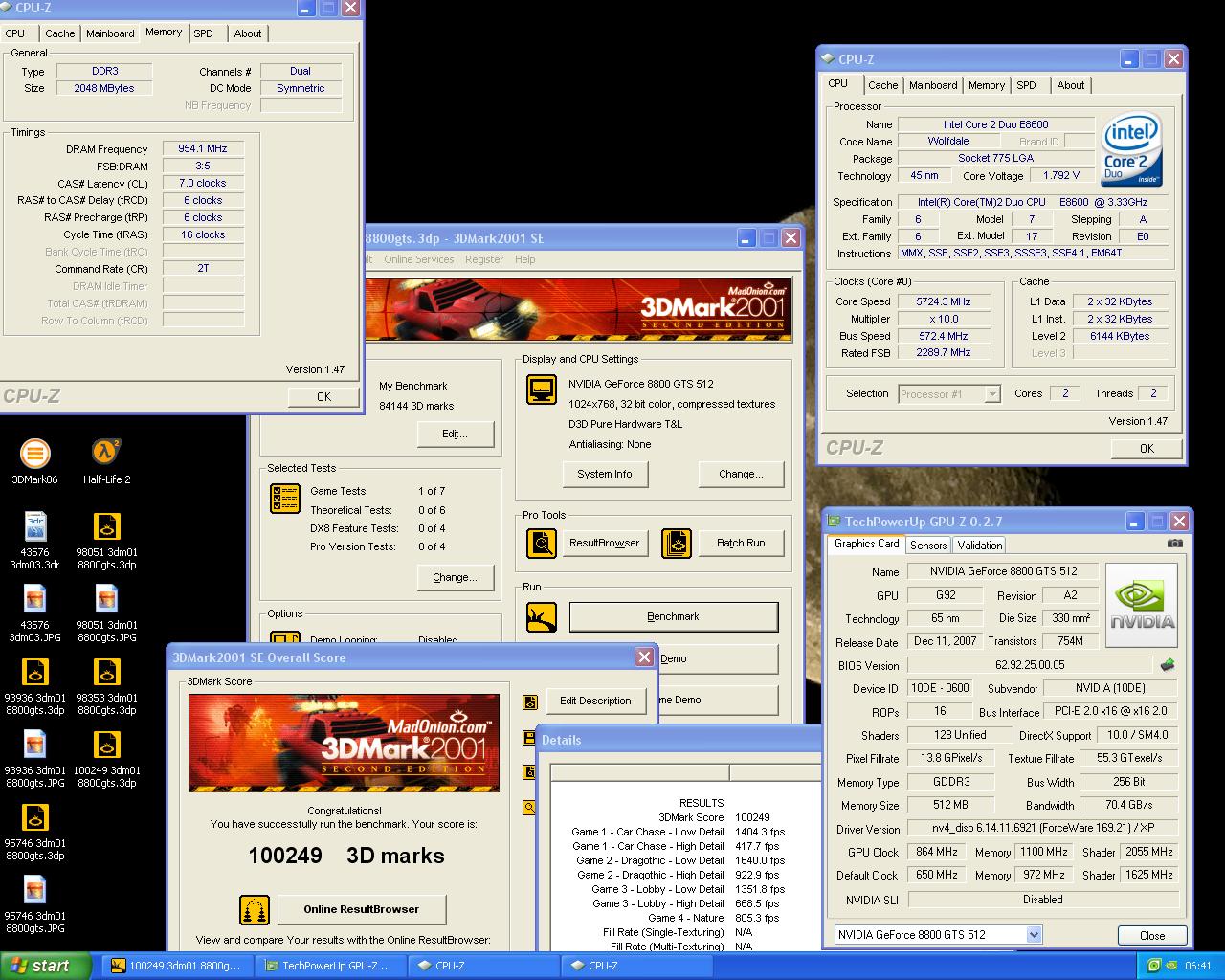Switch to Validation tab in GPU-Z

coord(980,545)
